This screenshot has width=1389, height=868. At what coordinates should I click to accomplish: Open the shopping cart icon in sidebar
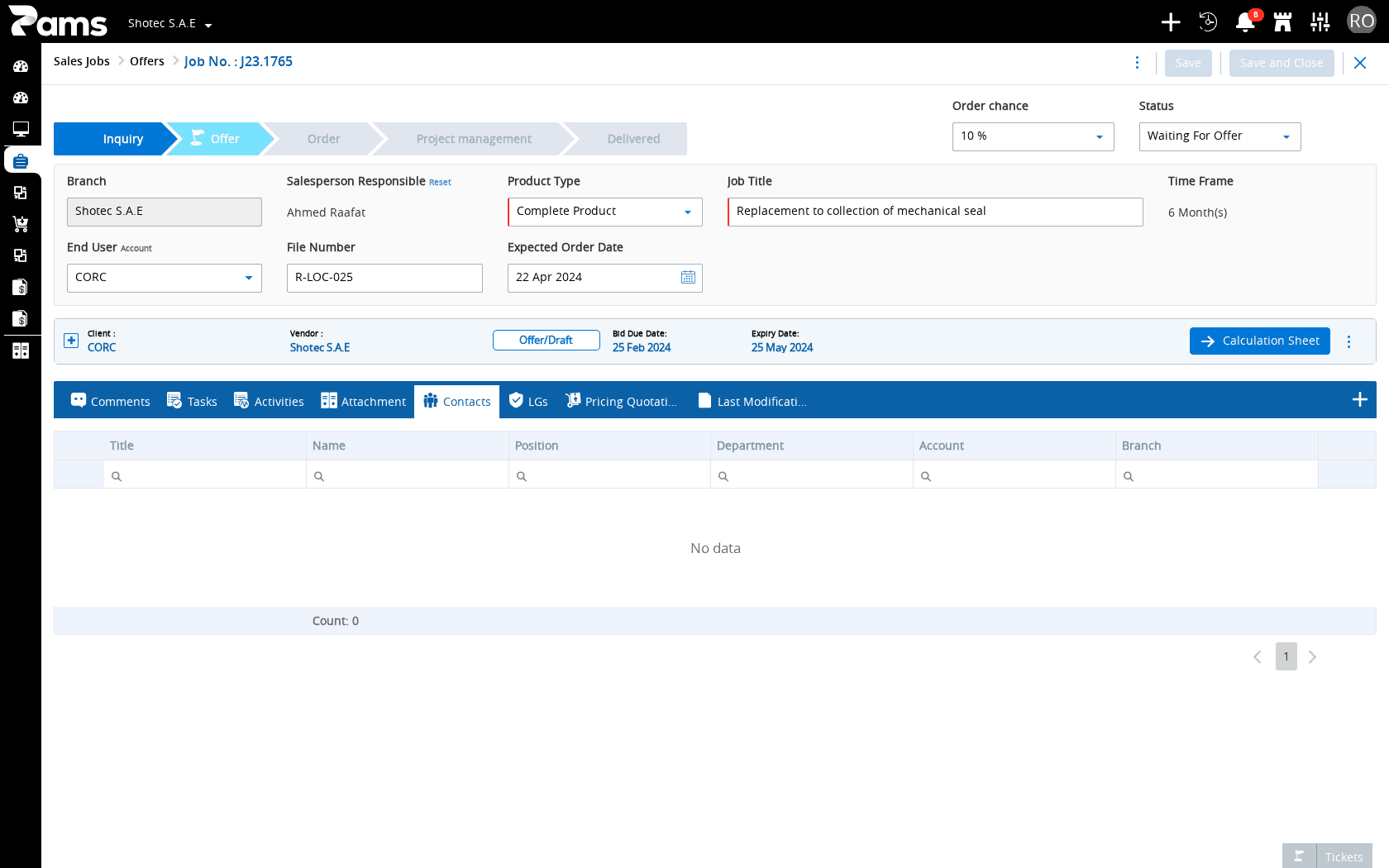click(x=21, y=224)
